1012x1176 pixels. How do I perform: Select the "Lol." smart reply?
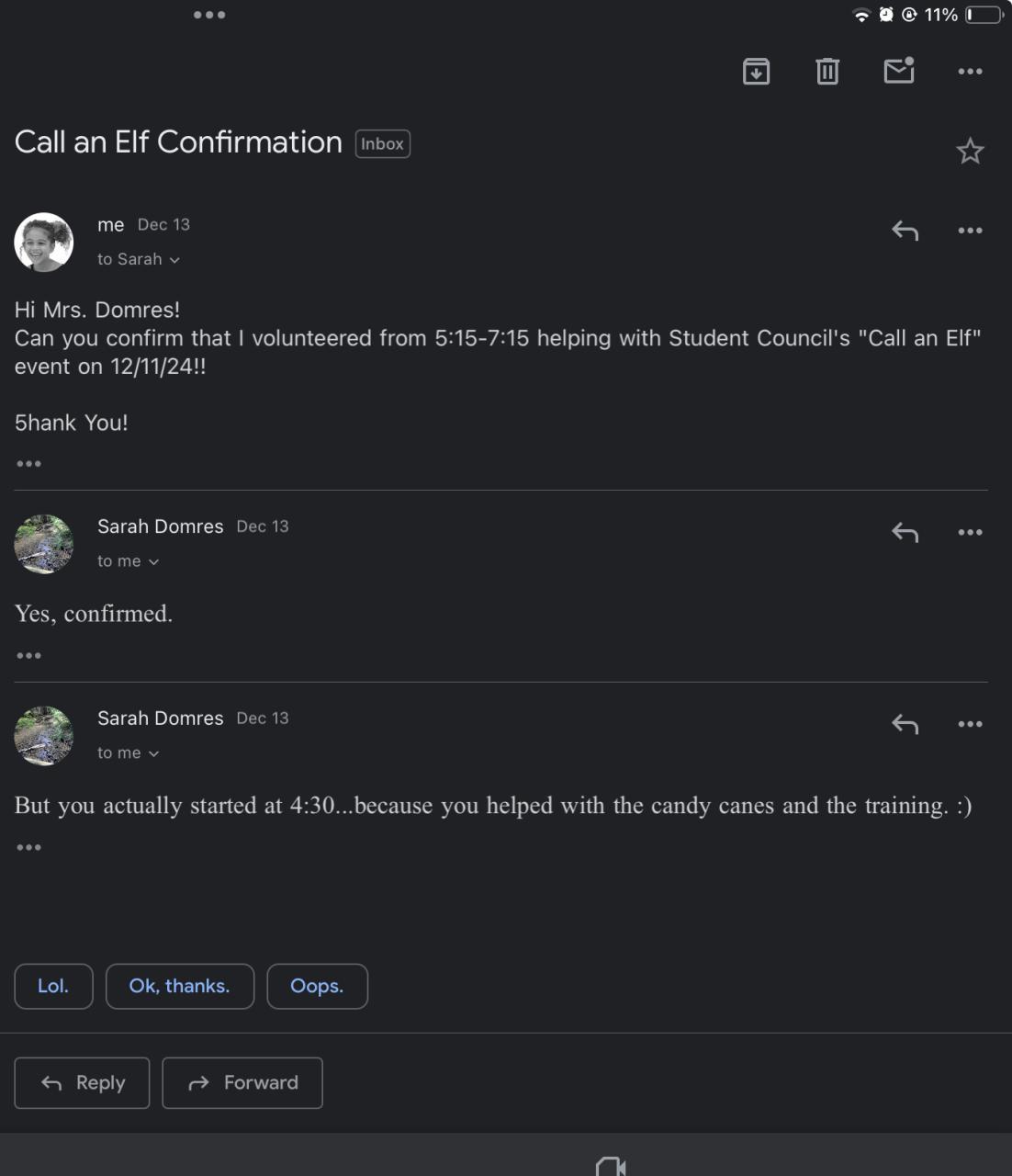tap(53, 986)
